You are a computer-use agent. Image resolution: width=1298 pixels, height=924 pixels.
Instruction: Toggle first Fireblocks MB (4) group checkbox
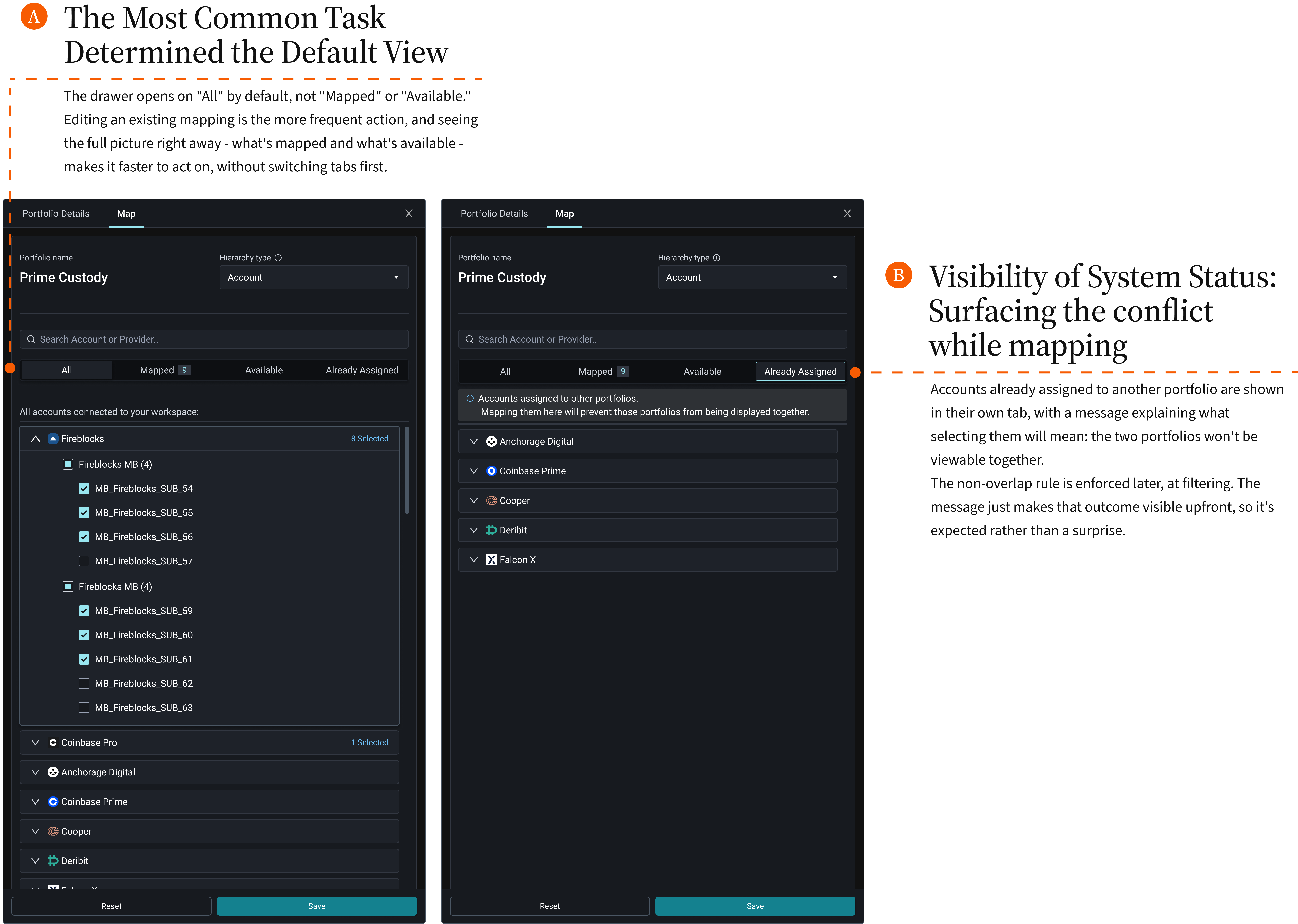tap(68, 464)
